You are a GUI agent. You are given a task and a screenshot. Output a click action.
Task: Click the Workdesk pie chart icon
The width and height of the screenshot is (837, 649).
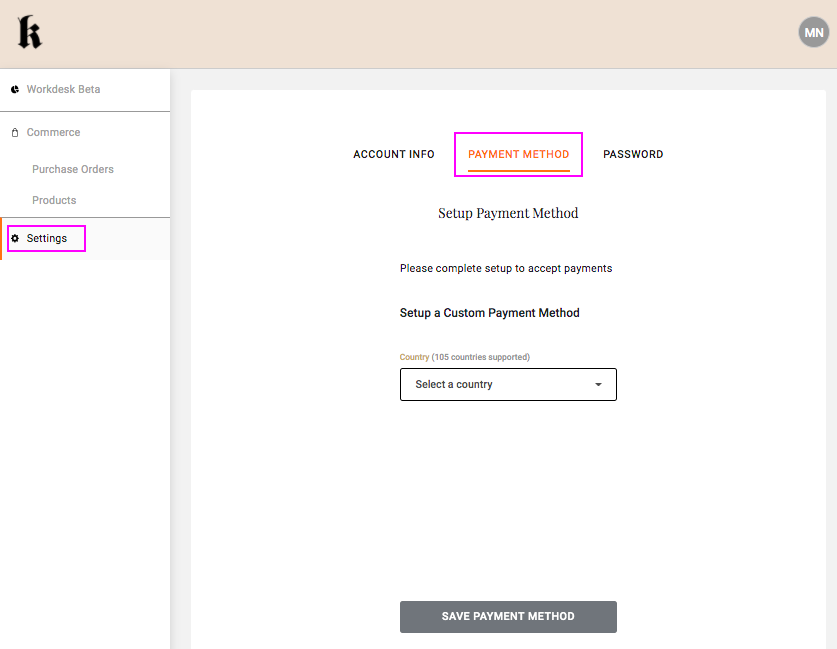[x=15, y=90]
